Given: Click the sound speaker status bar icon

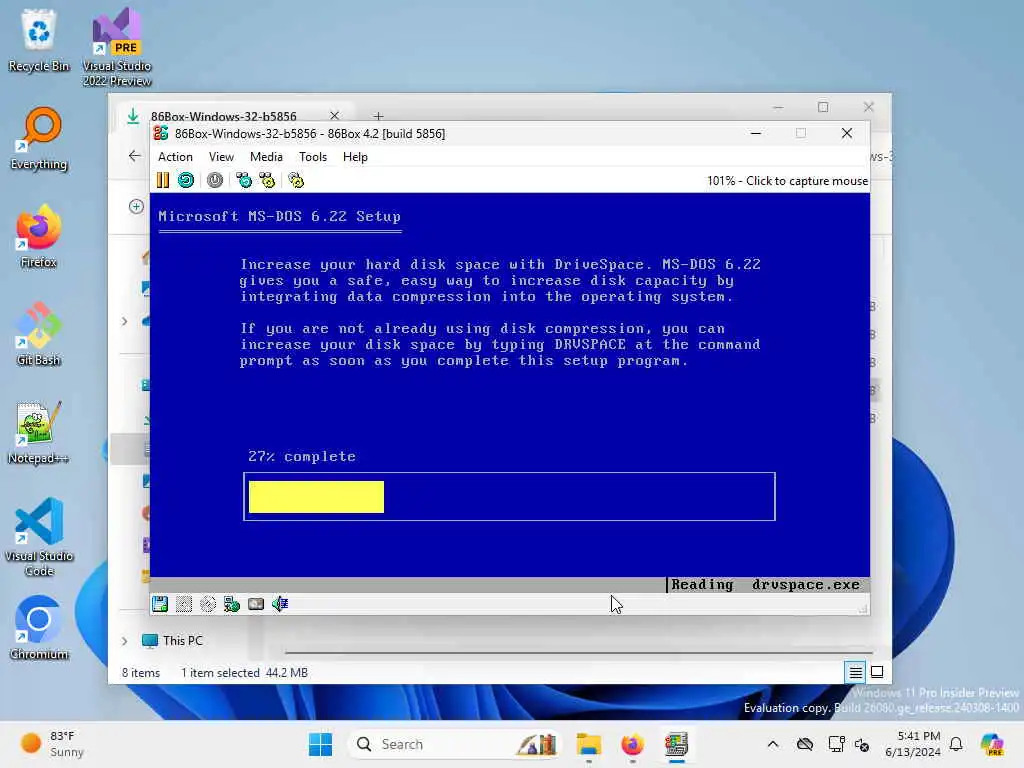Looking at the screenshot, I should click(280, 604).
